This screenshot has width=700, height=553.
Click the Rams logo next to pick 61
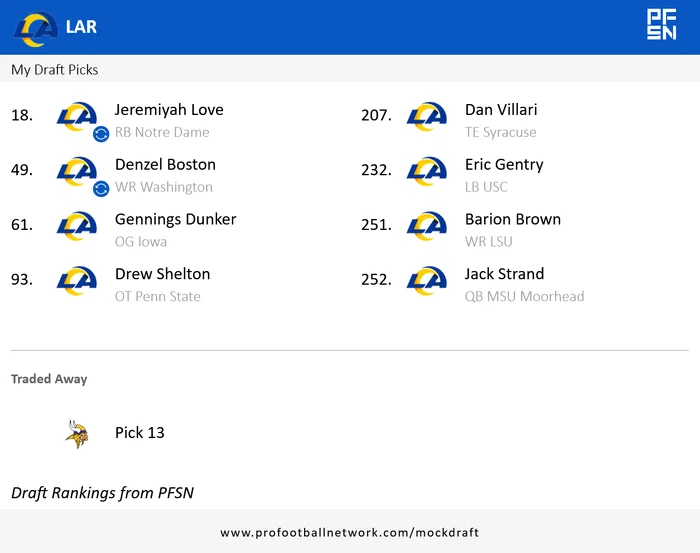click(x=77, y=226)
